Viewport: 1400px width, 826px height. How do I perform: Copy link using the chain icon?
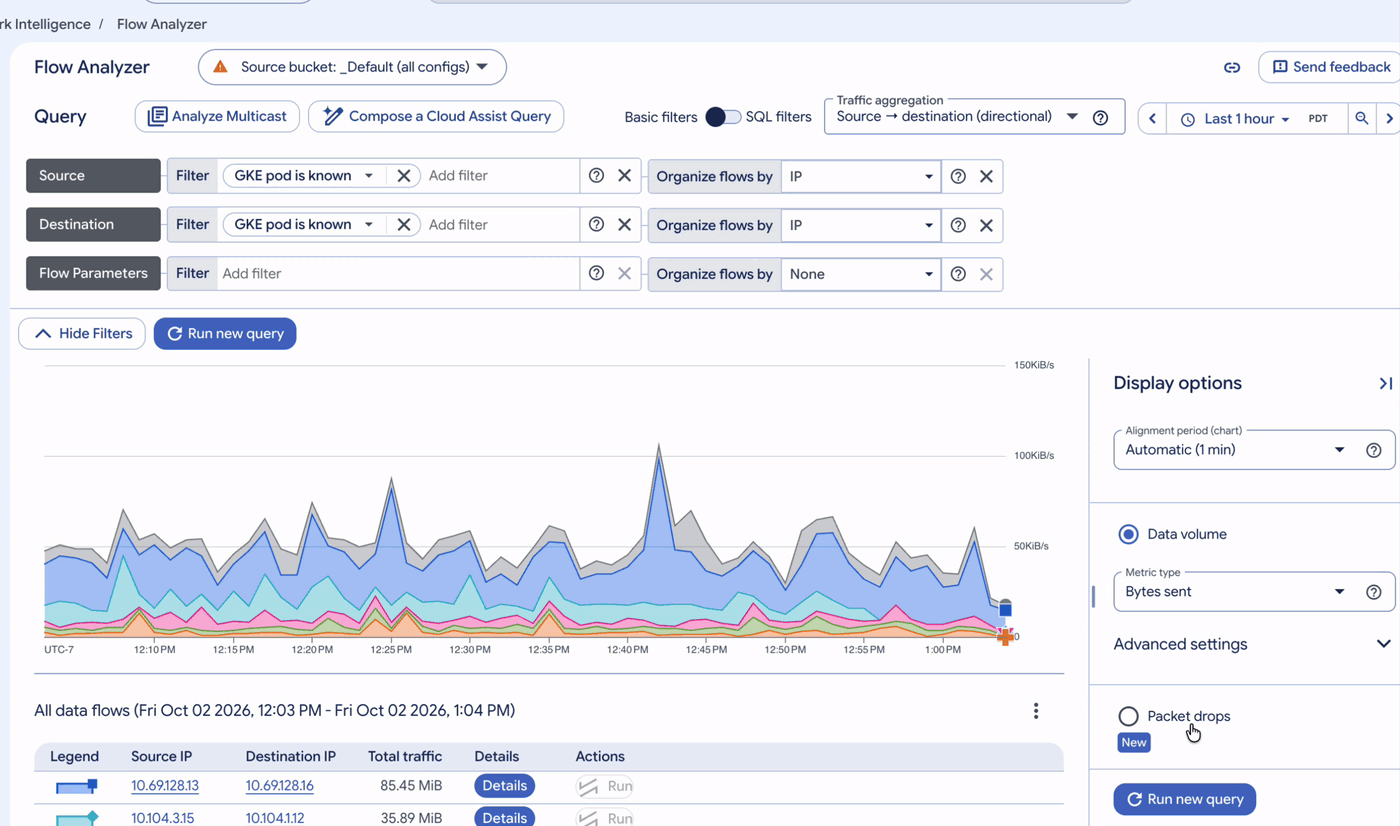pyautogui.click(x=1232, y=67)
